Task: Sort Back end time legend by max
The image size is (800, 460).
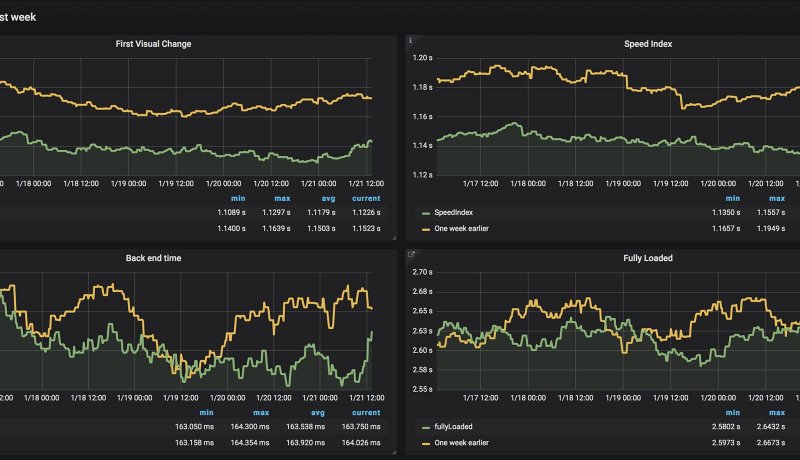Action: 261,413
